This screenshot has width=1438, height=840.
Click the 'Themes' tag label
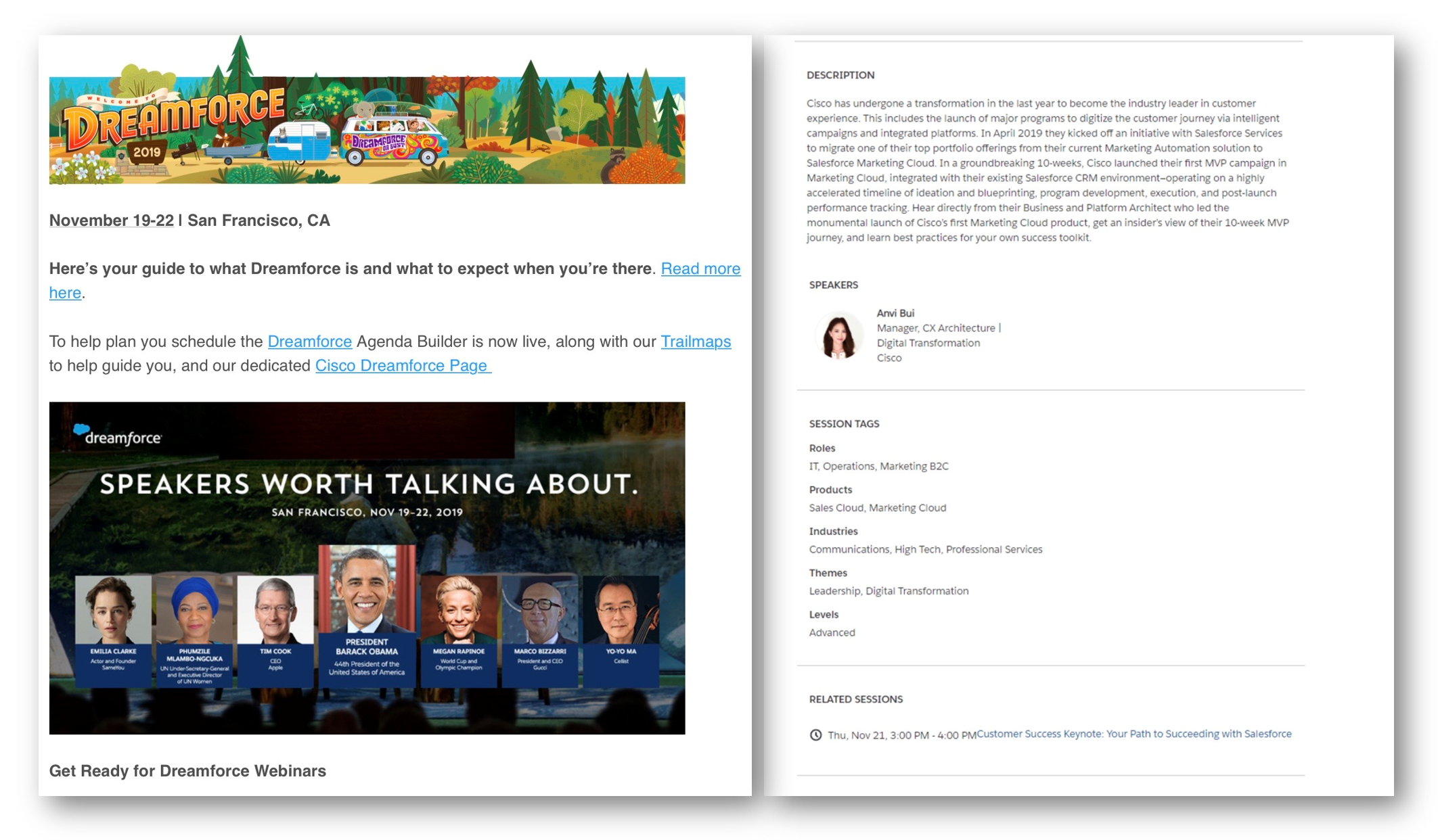coord(828,572)
